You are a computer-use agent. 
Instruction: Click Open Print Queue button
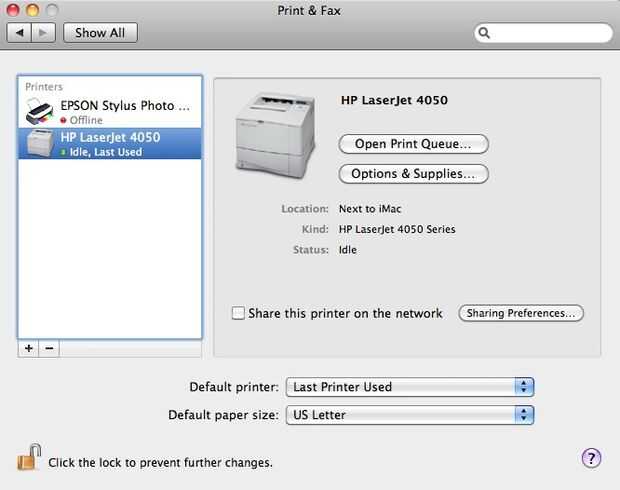click(x=413, y=144)
